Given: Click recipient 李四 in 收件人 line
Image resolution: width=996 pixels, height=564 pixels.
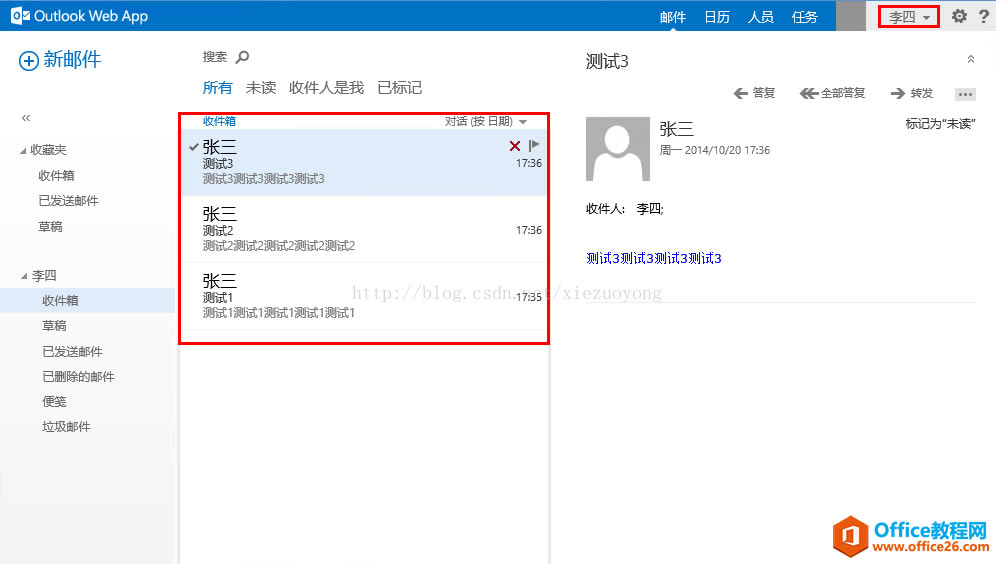Looking at the screenshot, I should coord(649,209).
